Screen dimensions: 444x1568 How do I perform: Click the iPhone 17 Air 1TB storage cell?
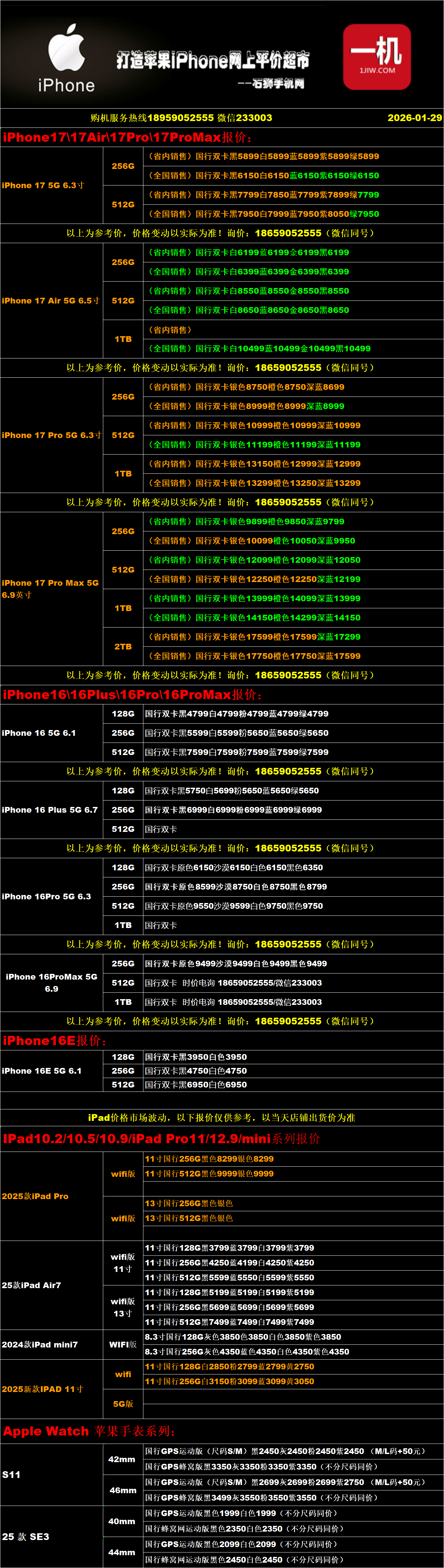tap(123, 339)
